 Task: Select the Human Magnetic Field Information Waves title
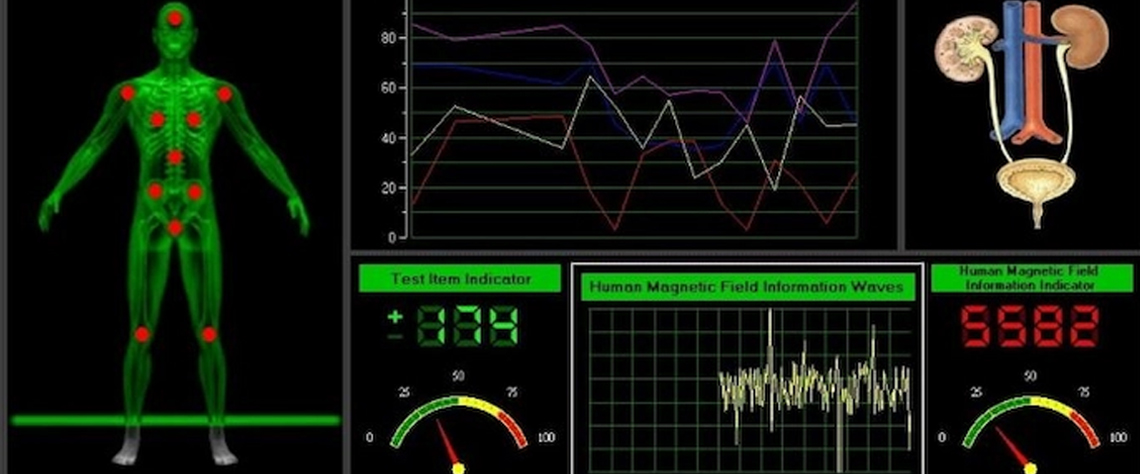click(x=746, y=287)
